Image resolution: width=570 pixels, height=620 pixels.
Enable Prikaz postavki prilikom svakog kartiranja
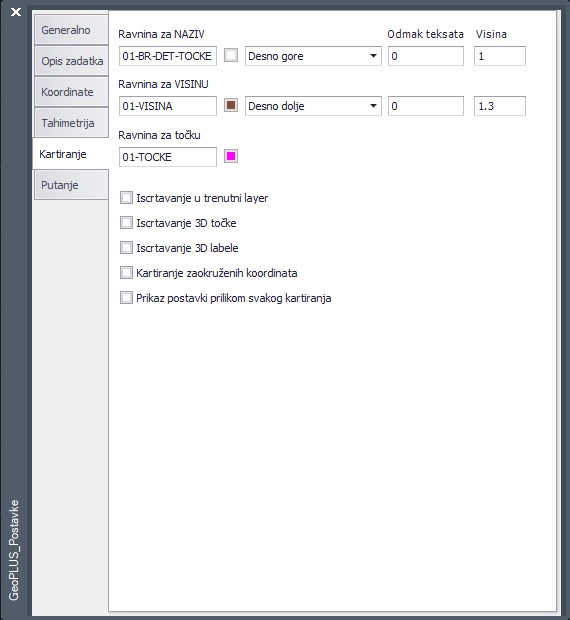(126, 298)
